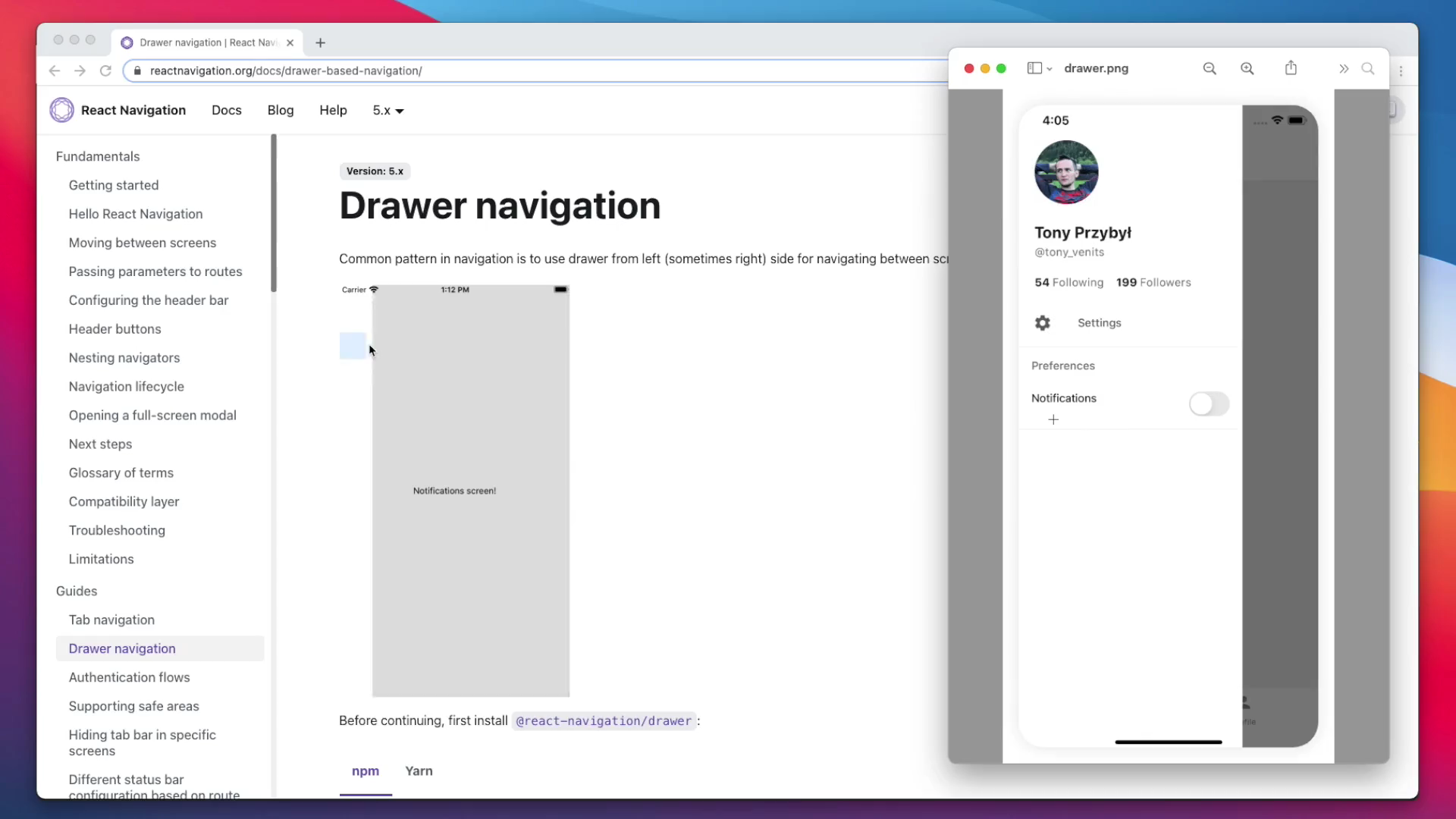Select the npm tab
Viewport: 1456px width, 819px height.
pyautogui.click(x=366, y=770)
